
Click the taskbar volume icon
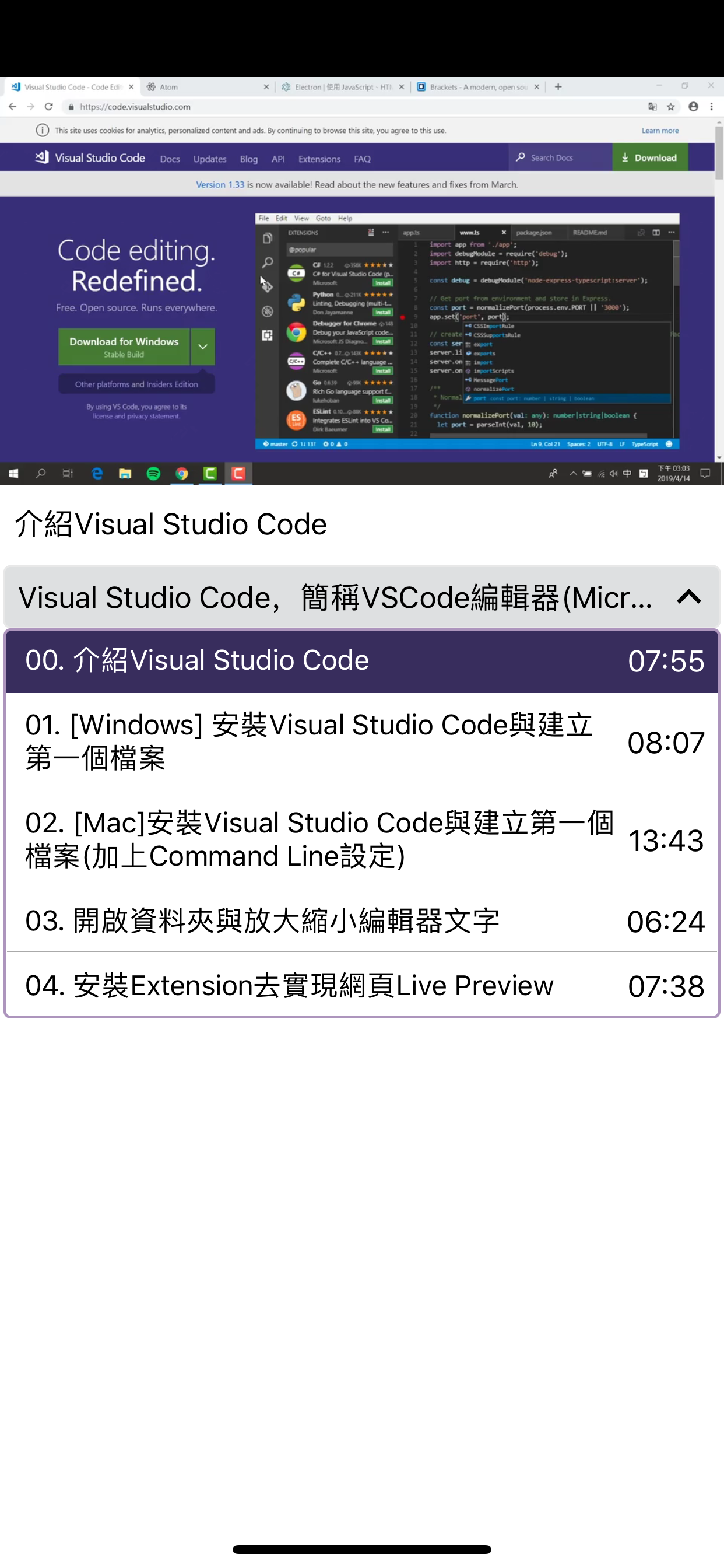(613, 474)
